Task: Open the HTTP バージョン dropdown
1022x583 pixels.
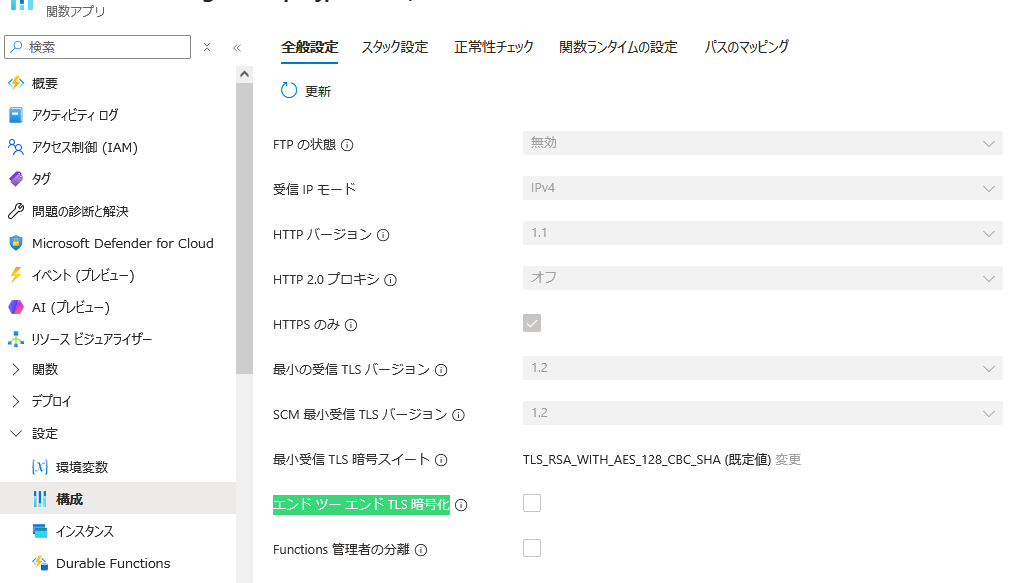Action: (763, 233)
